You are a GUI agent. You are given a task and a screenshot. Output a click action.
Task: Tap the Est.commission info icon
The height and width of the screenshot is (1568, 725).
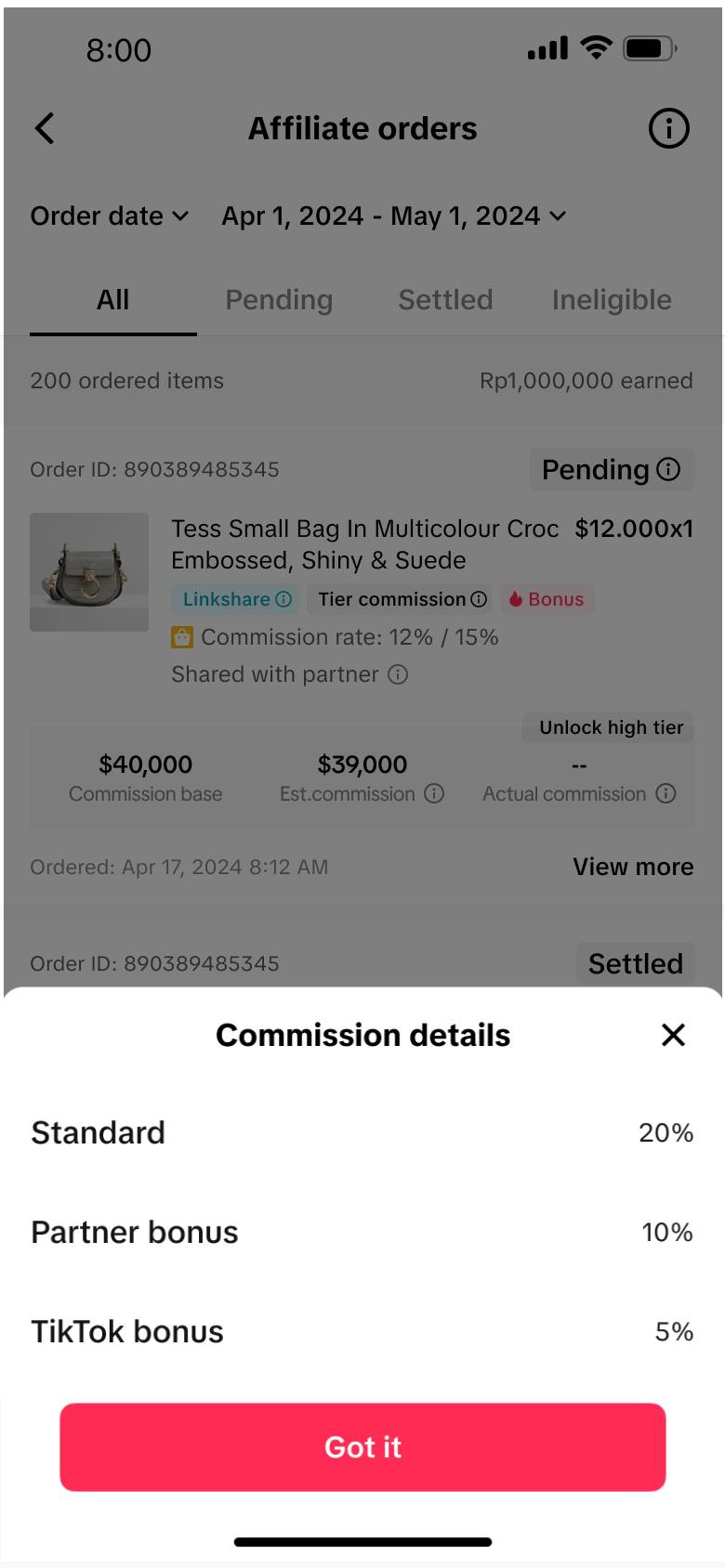tap(434, 793)
